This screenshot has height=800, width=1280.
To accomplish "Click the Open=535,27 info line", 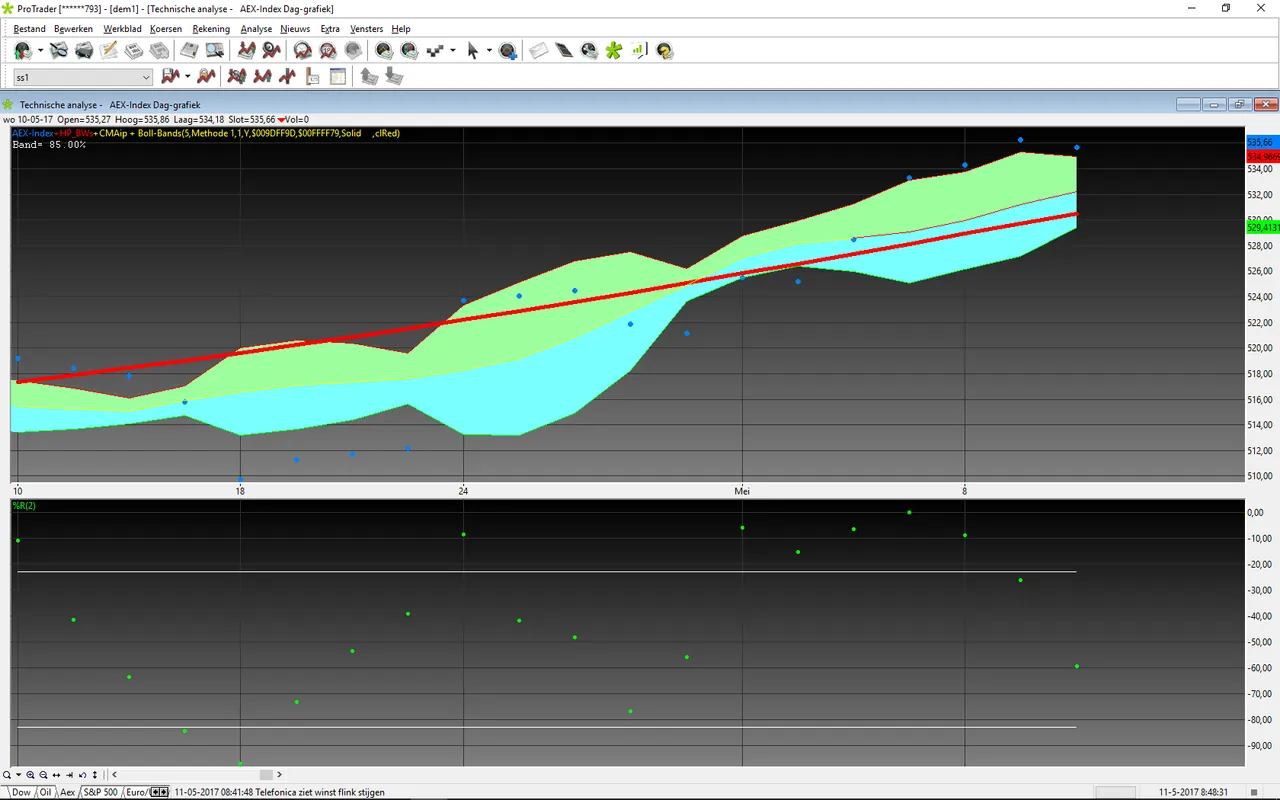I will tap(84, 119).
